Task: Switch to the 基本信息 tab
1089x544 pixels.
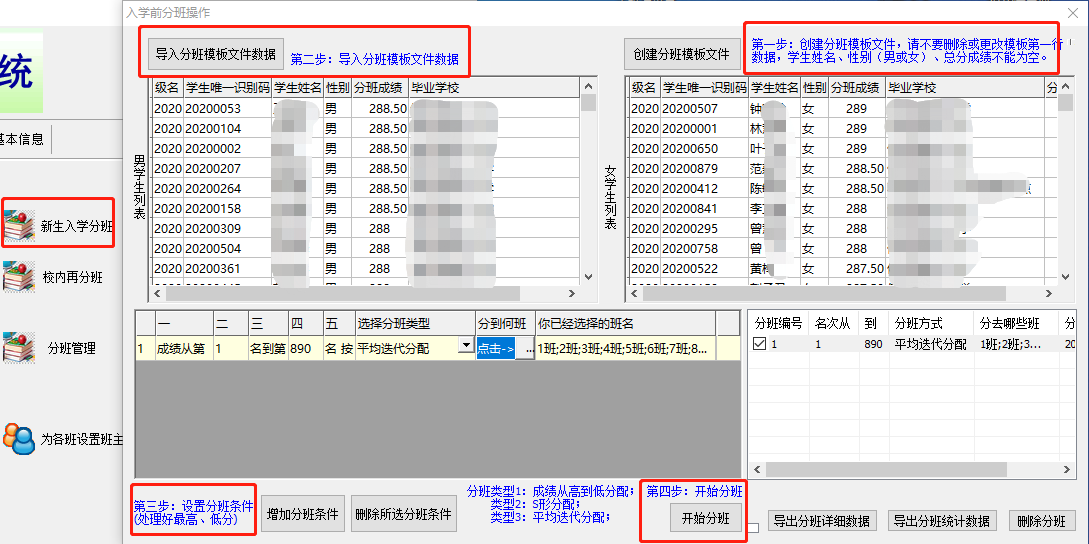Action: [x=24, y=139]
